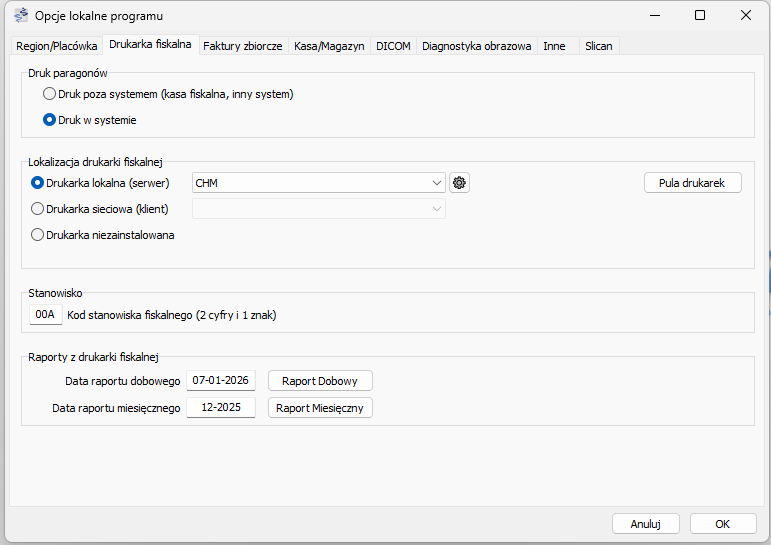This screenshot has width=771, height=545.
Task: Click the 'Pula drukarek' button
Action: tap(692, 183)
